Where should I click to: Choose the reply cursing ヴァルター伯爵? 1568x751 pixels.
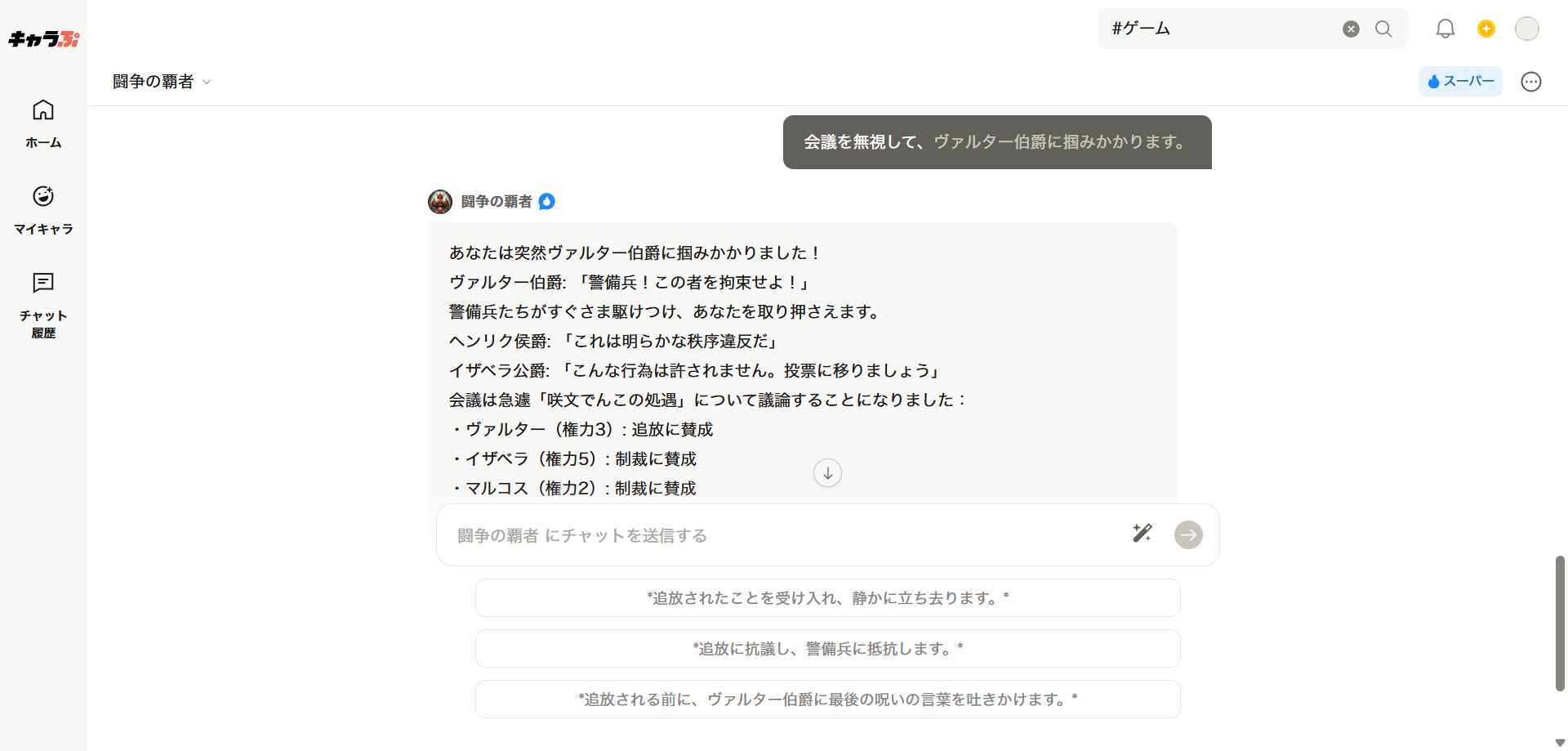[x=827, y=700]
